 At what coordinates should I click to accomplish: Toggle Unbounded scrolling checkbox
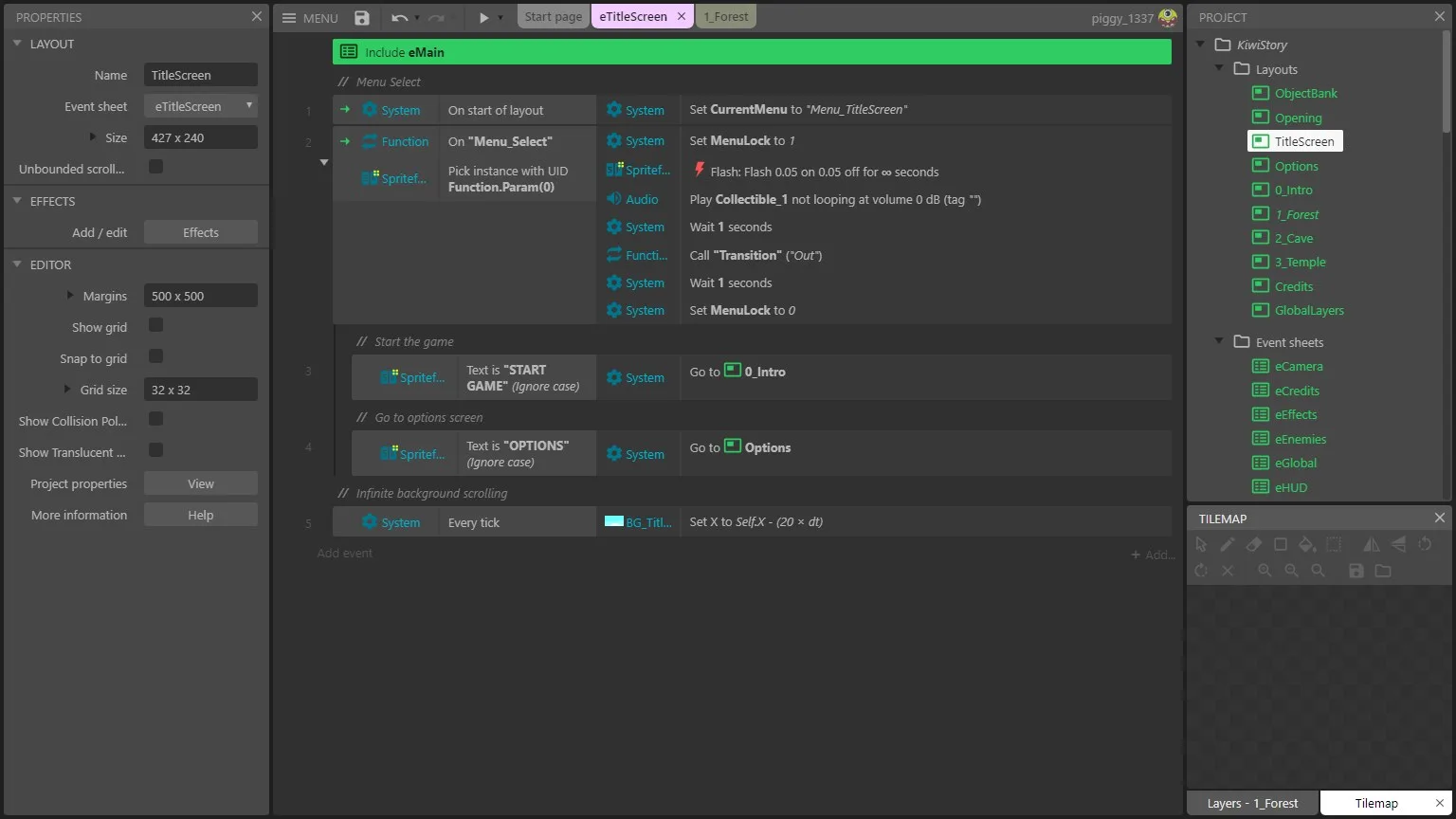(x=156, y=167)
